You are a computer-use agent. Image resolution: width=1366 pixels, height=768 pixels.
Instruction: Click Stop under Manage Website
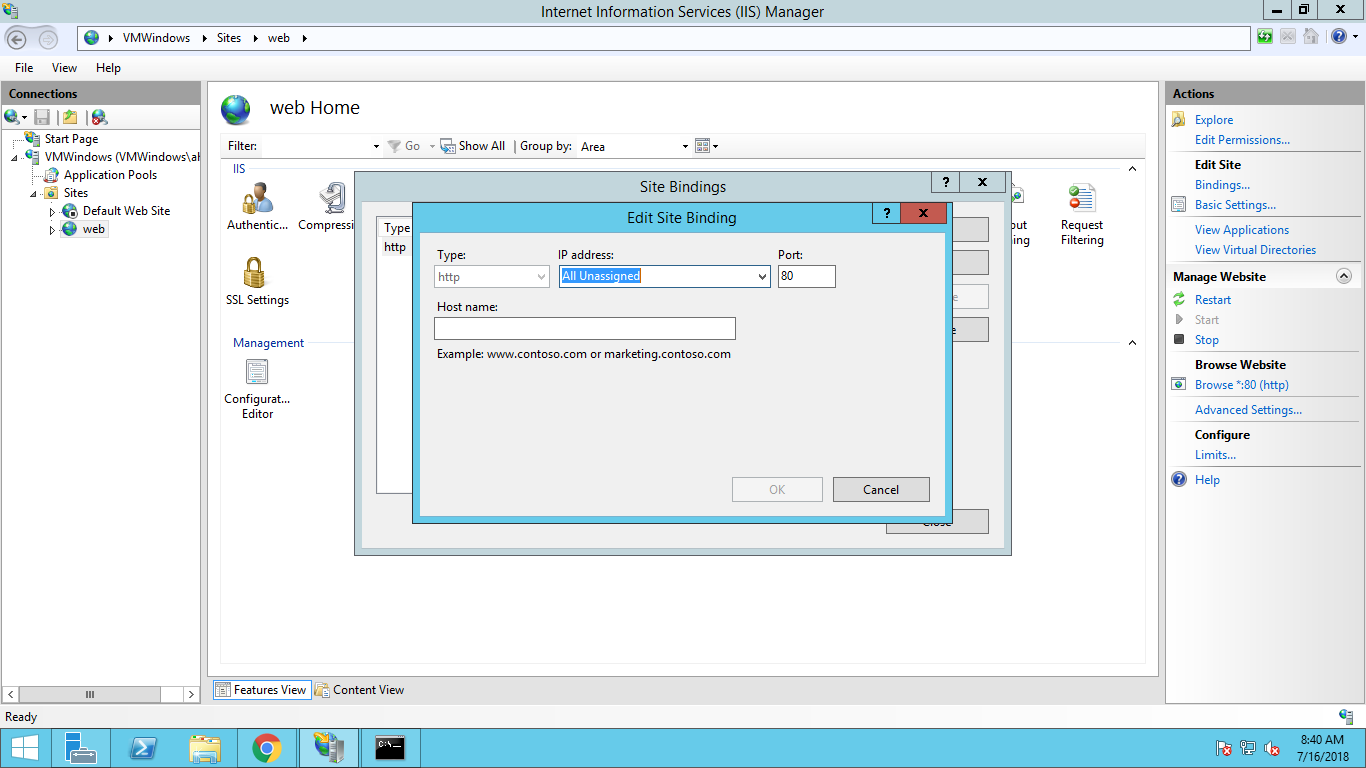click(x=1207, y=340)
